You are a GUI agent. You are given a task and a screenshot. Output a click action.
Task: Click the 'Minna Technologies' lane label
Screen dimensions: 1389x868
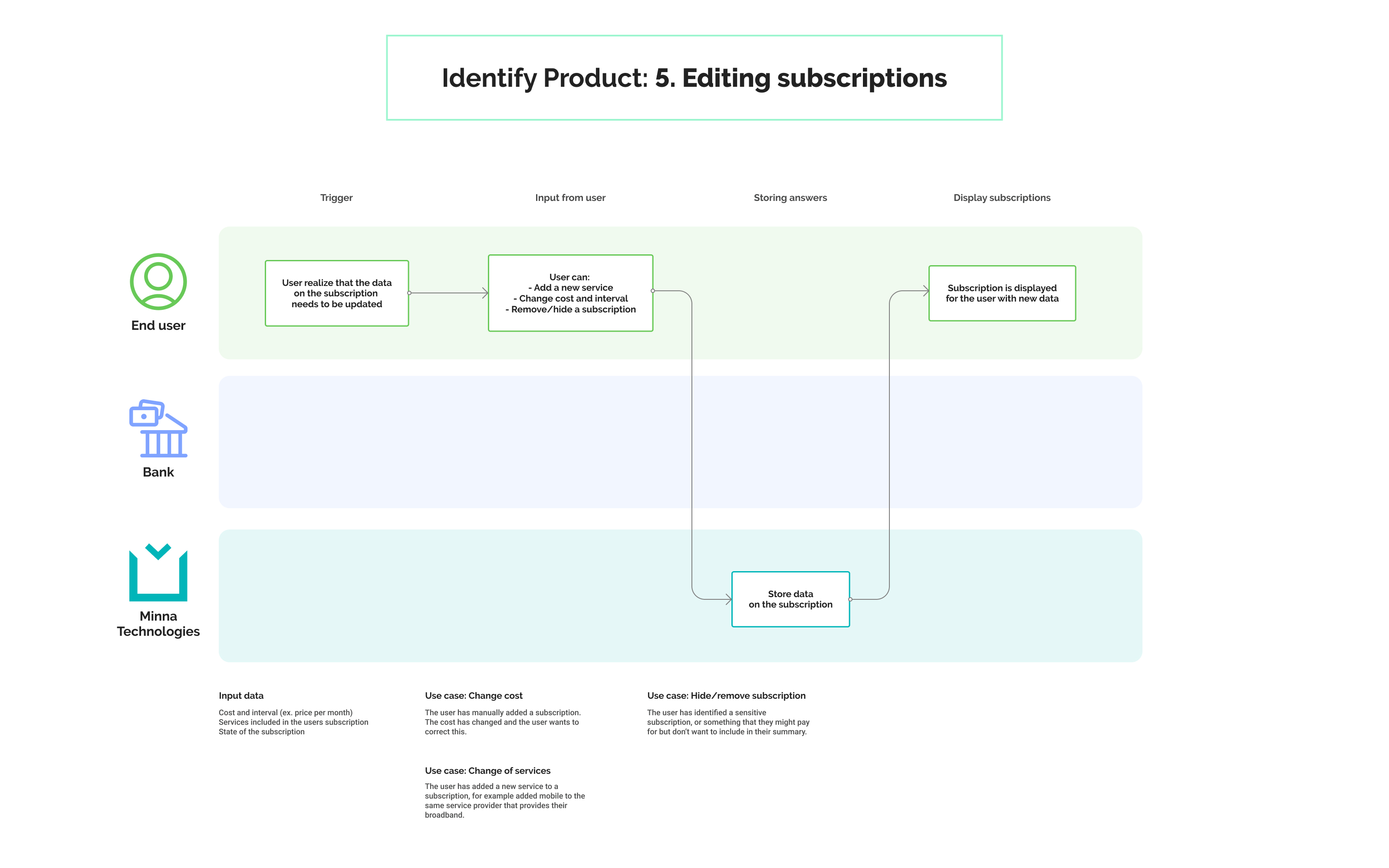tap(158, 624)
